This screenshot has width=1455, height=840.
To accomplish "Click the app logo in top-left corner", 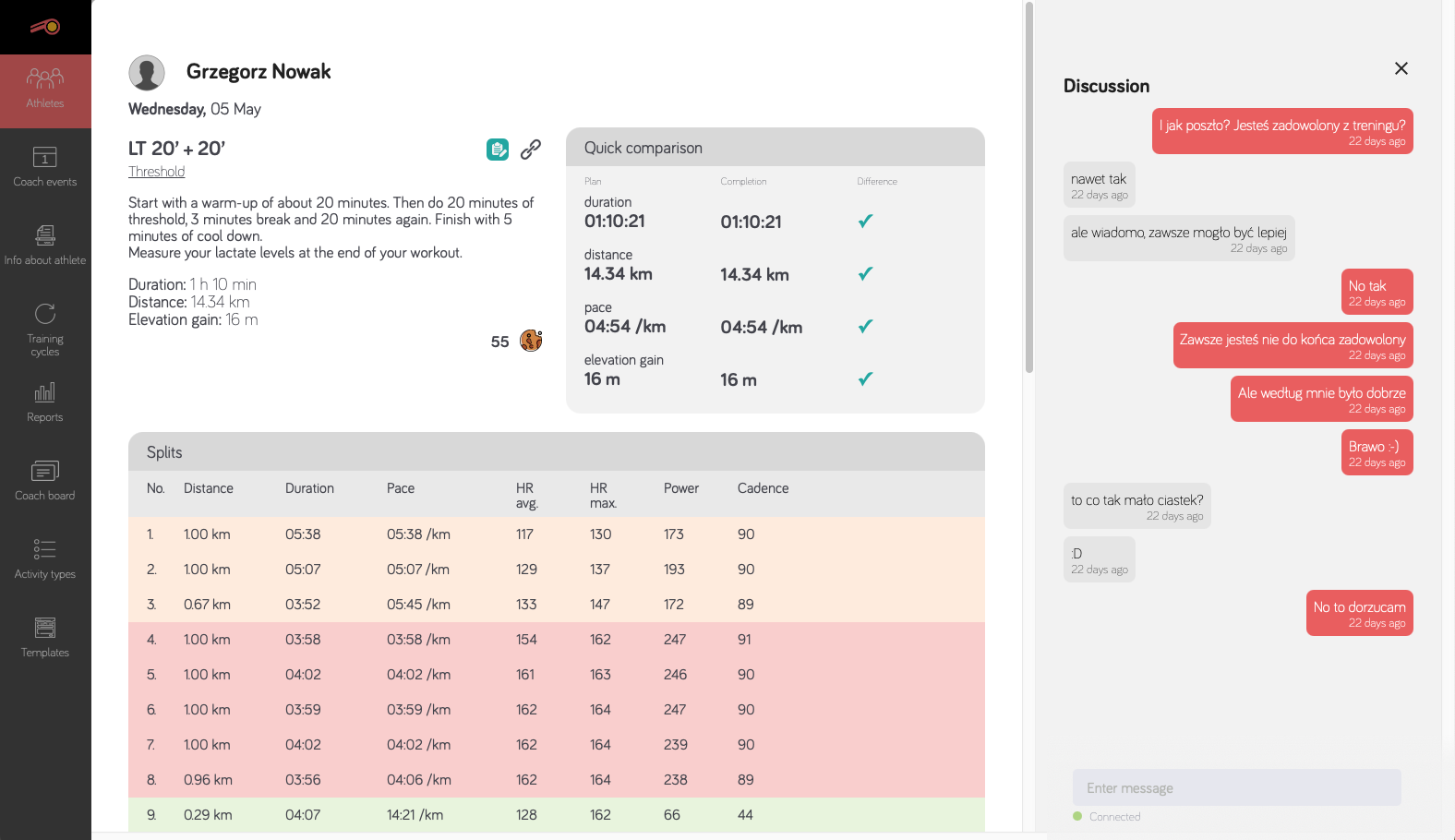I will (x=45, y=27).
